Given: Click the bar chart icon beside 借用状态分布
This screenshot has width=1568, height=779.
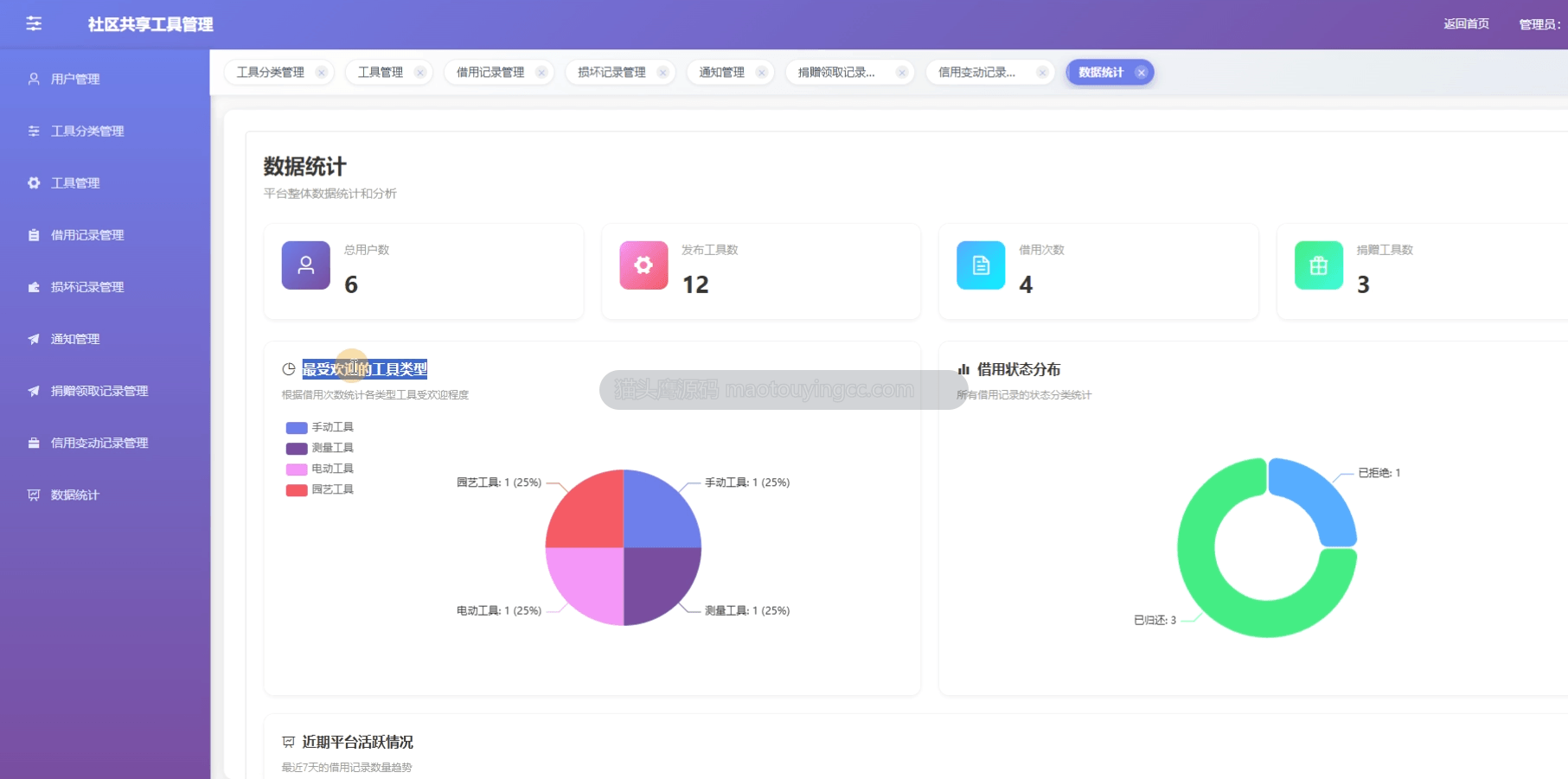Looking at the screenshot, I should pyautogui.click(x=963, y=369).
